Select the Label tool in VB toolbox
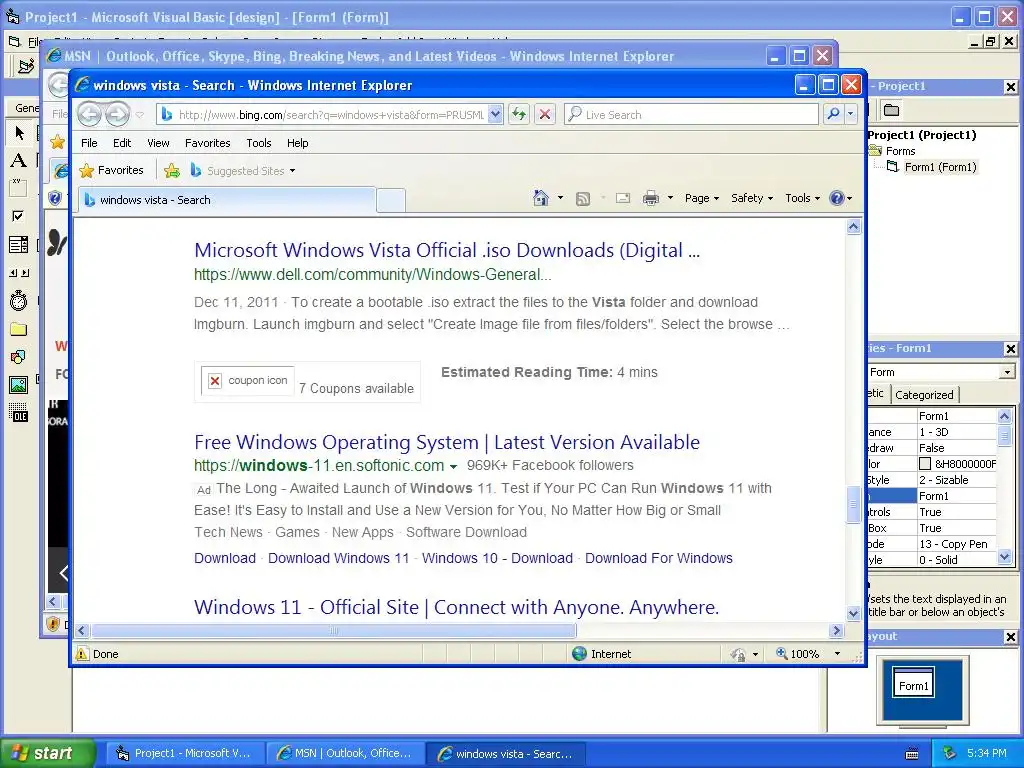Image resolution: width=1024 pixels, height=768 pixels. click(x=19, y=160)
